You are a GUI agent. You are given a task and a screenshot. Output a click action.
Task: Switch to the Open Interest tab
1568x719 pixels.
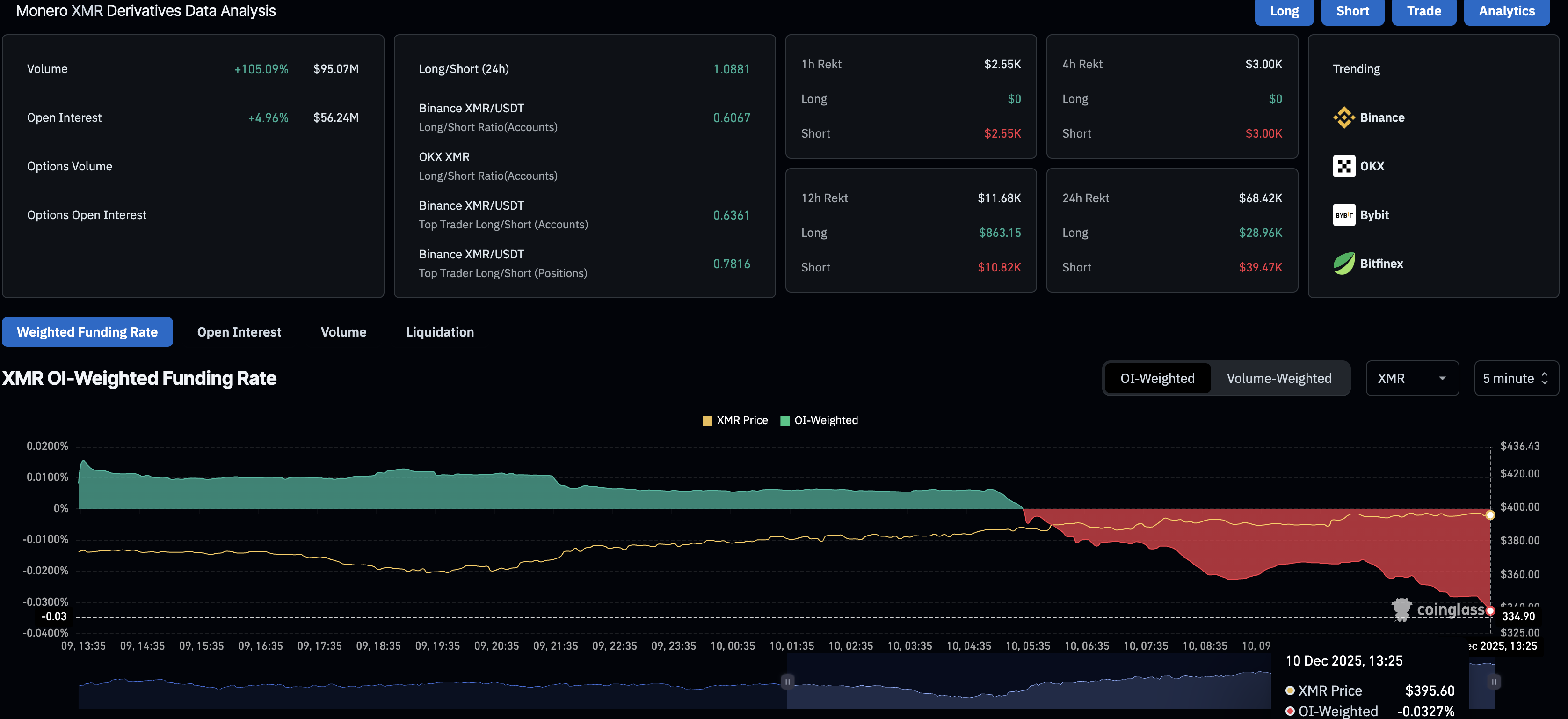pos(239,332)
